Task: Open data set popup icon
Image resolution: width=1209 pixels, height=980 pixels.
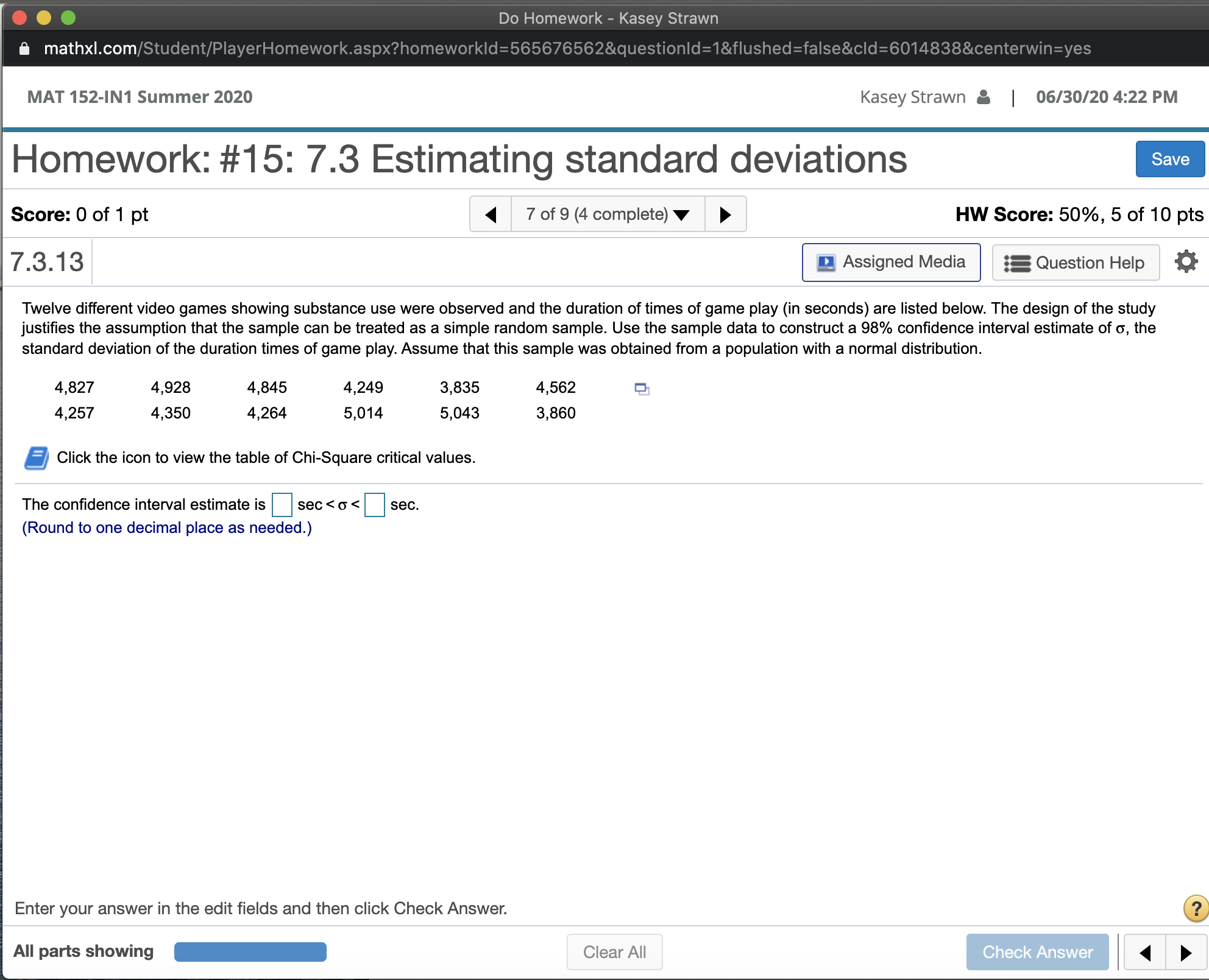Action: coord(642,389)
